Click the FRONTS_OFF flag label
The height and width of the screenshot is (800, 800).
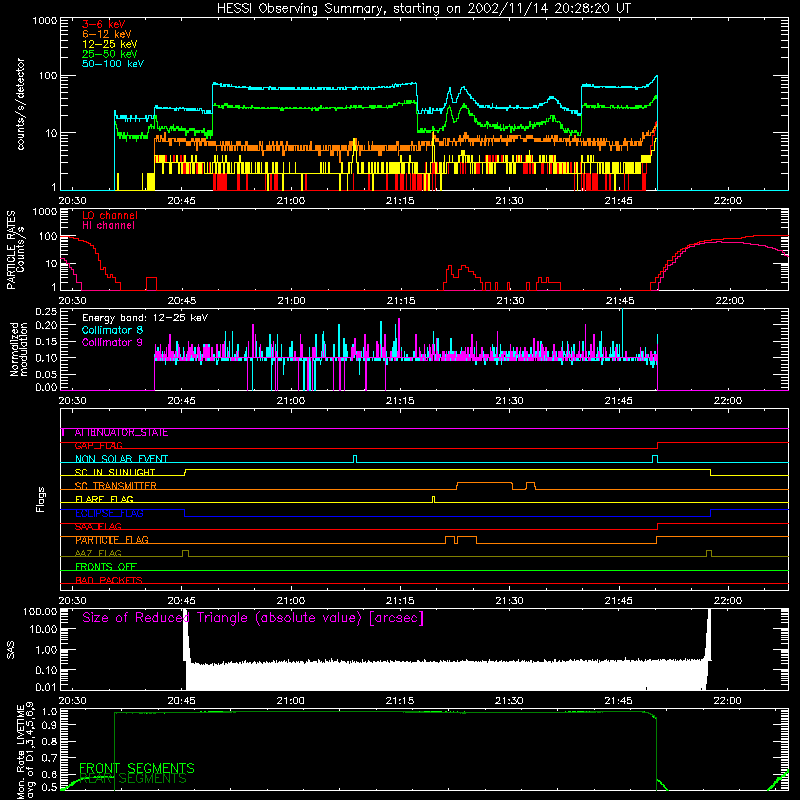tap(106, 567)
